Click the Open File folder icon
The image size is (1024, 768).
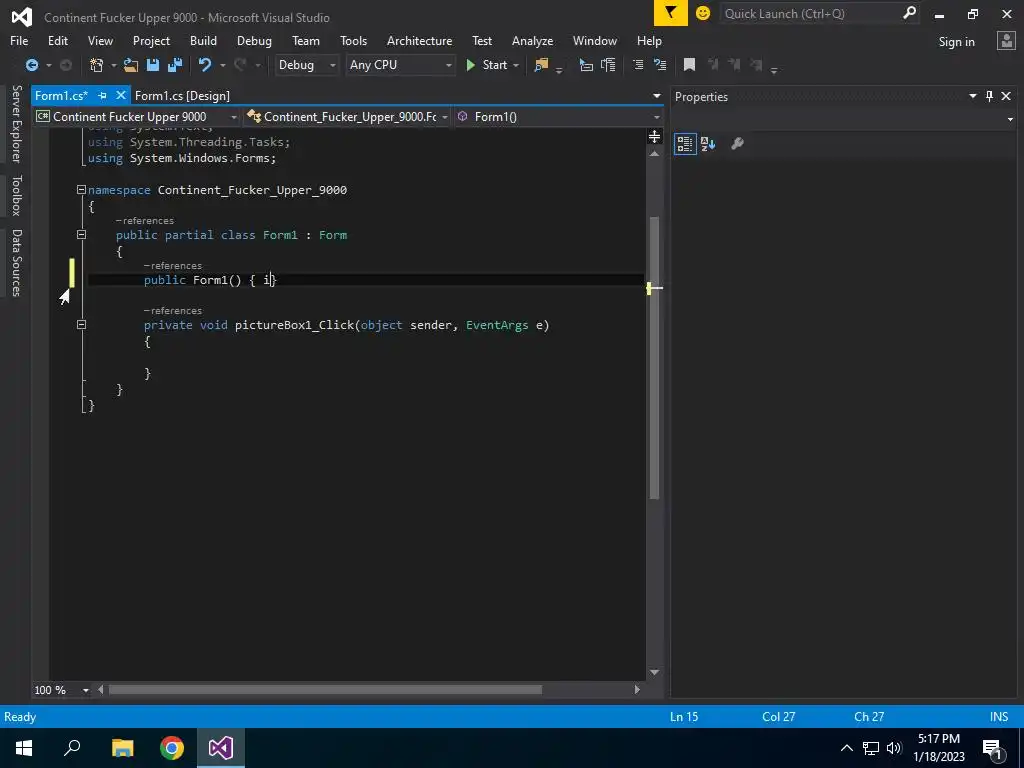pos(131,65)
